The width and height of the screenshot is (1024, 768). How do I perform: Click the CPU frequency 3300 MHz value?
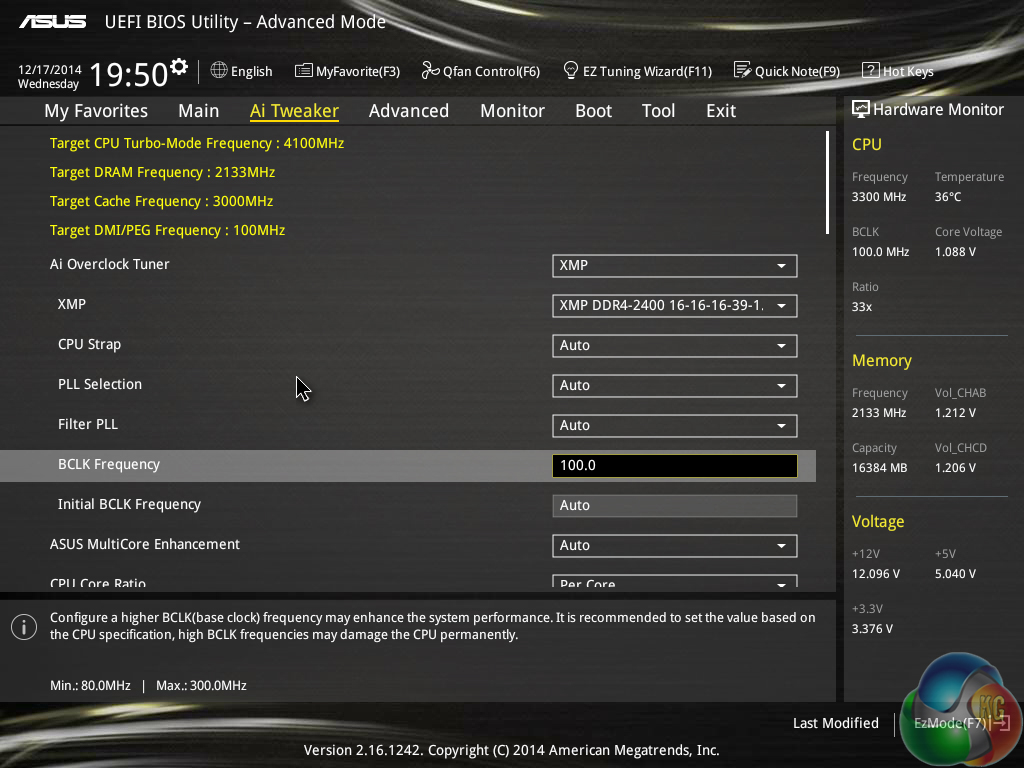(x=879, y=197)
